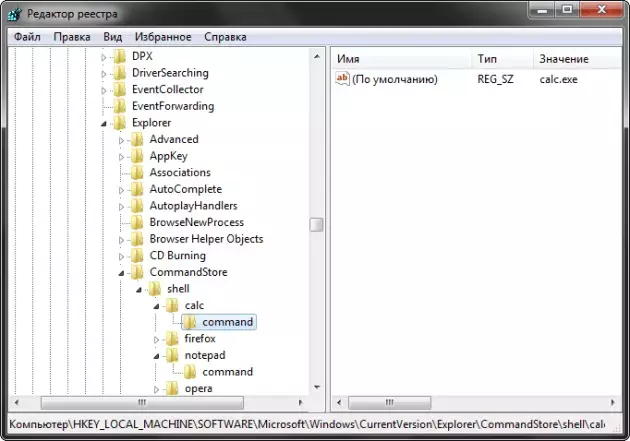Expand the Advanced key

pos(121,140)
